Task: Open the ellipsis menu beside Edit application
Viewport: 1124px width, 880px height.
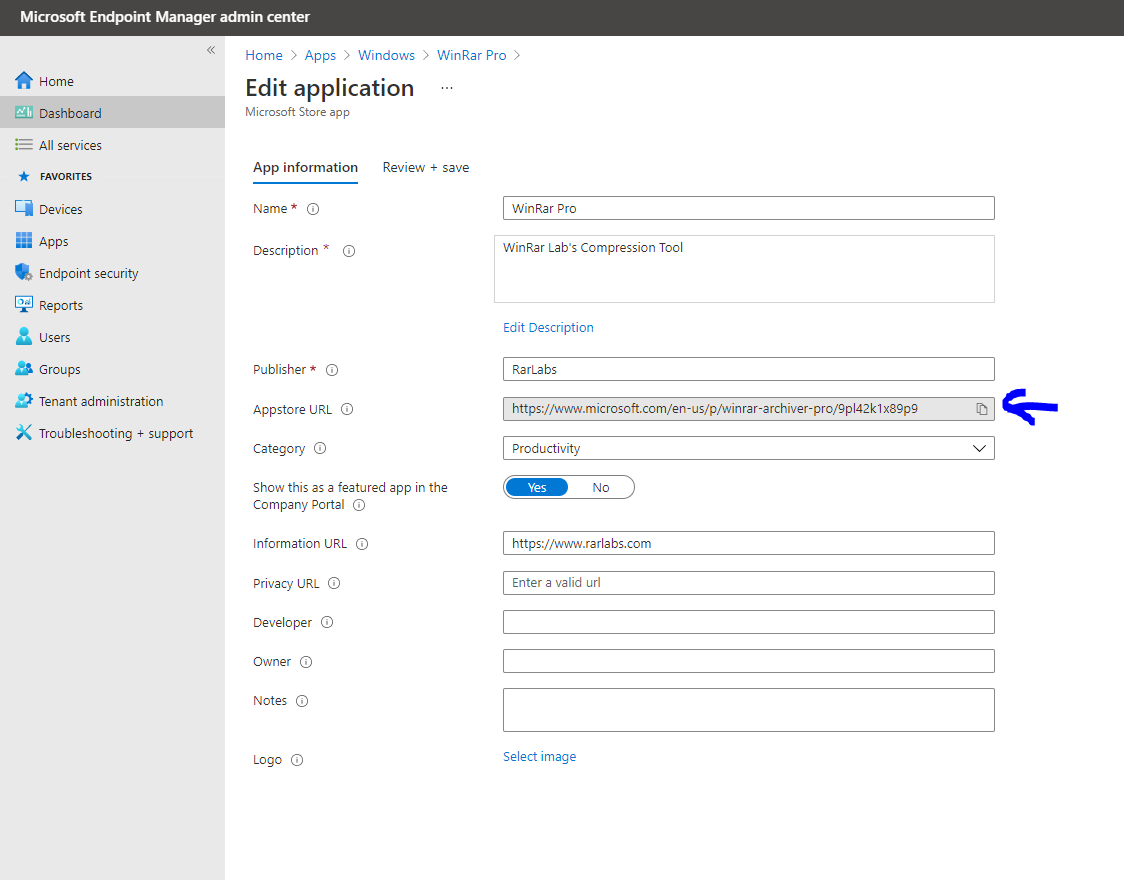Action: pos(447,88)
